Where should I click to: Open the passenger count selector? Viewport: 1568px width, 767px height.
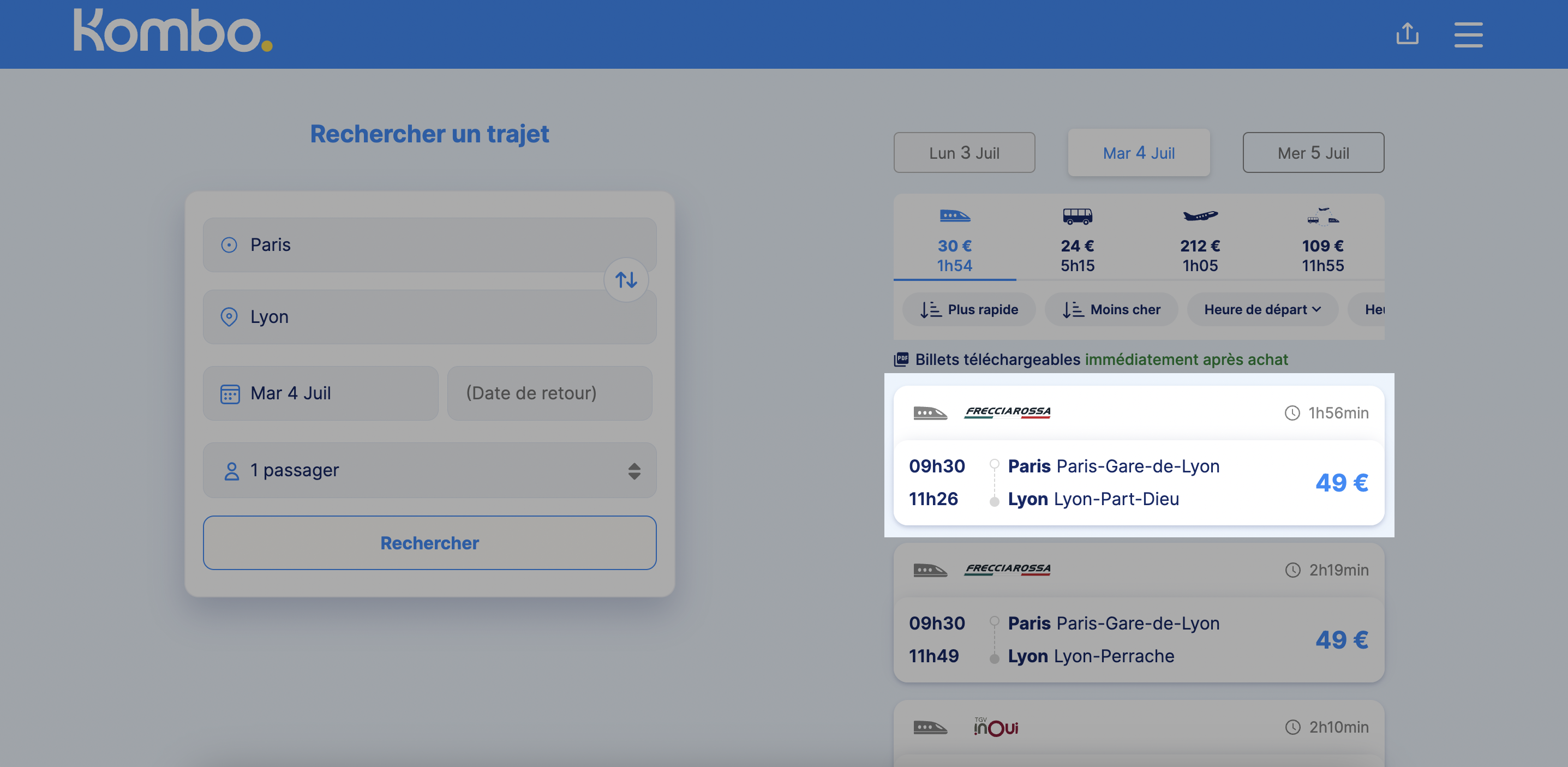[x=429, y=470]
